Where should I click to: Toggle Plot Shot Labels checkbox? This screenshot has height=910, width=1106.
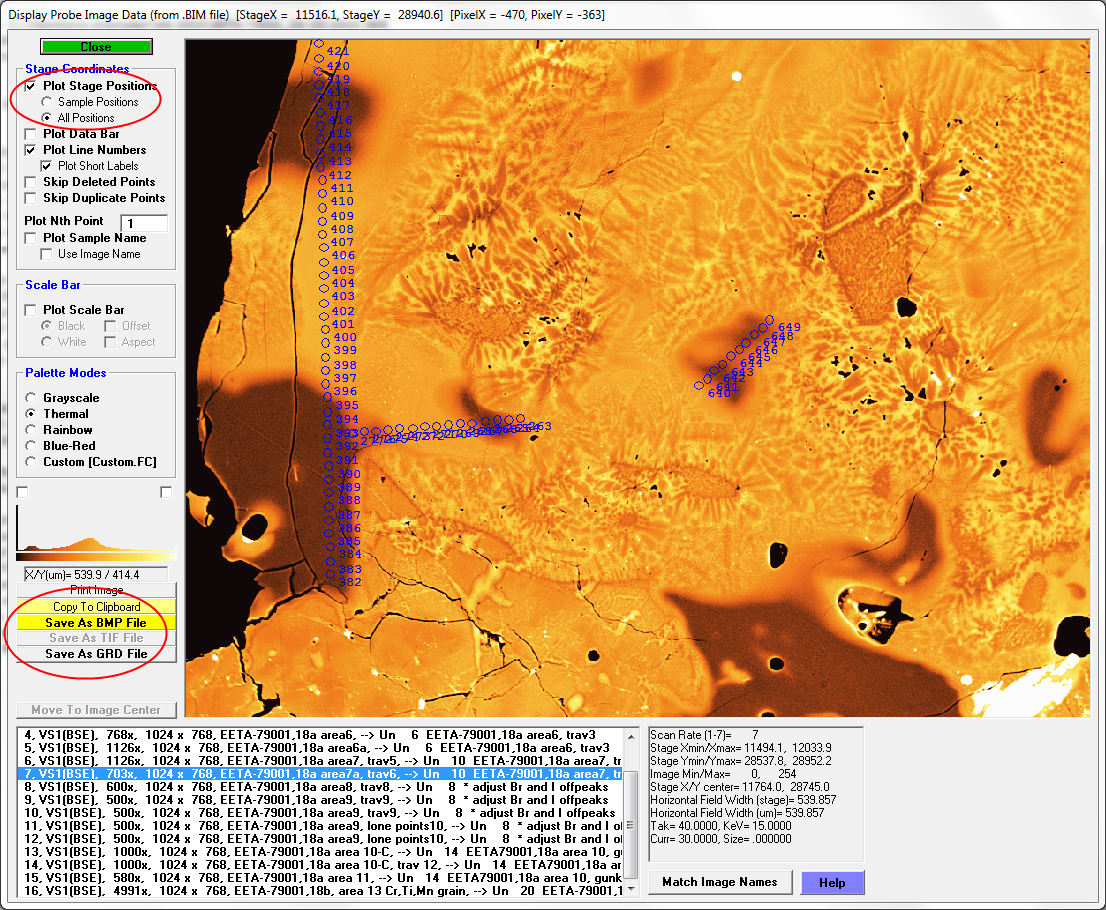[x=47, y=166]
